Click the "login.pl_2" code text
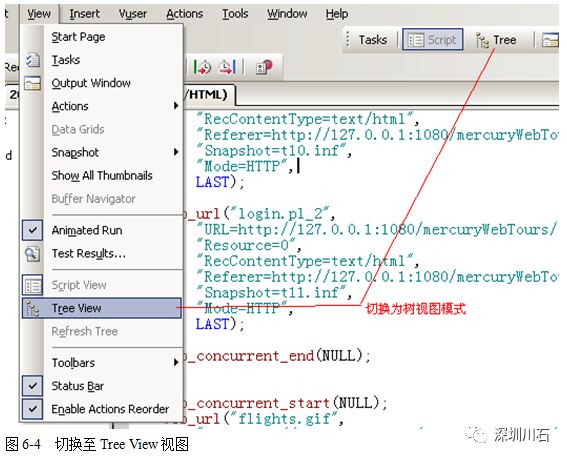This screenshot has width=567, height=459. (280, 214)
